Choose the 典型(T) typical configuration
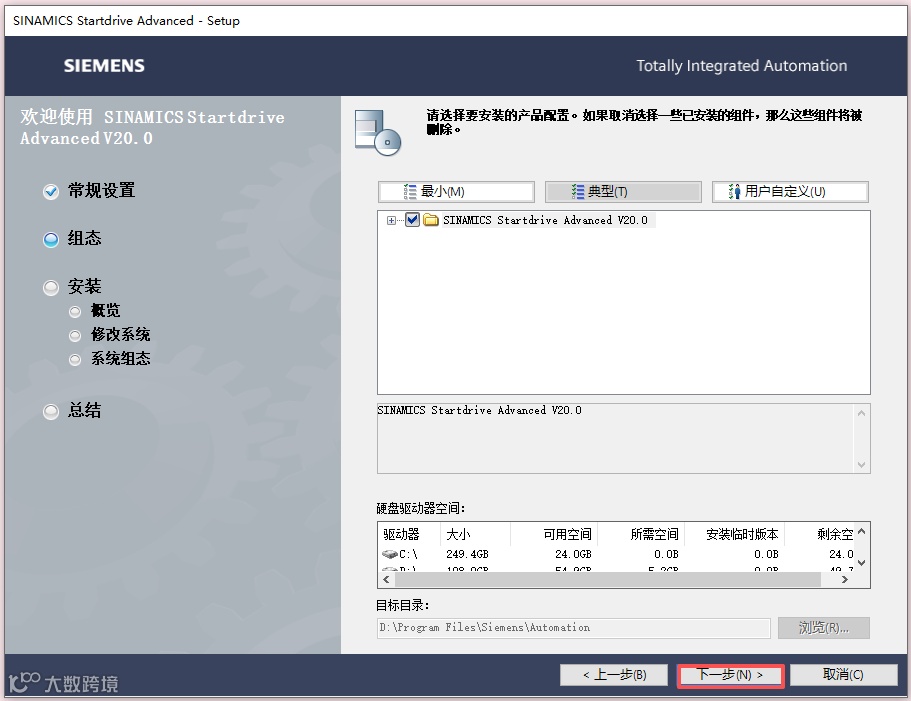The image size is (911, 701). [x=623, y=192]
